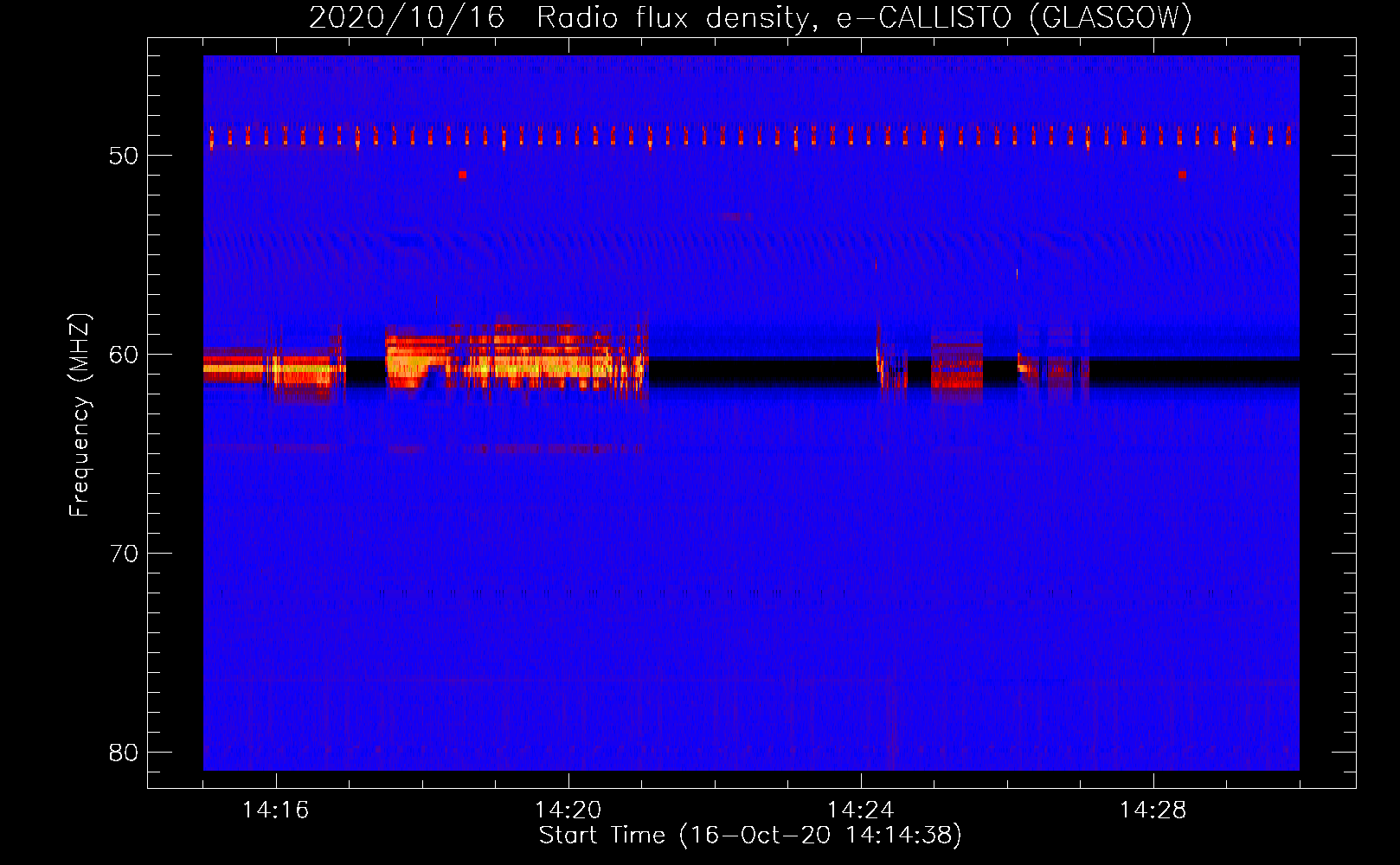
Task: Click the 14:24 time tick label
Action: click(860, 810)
